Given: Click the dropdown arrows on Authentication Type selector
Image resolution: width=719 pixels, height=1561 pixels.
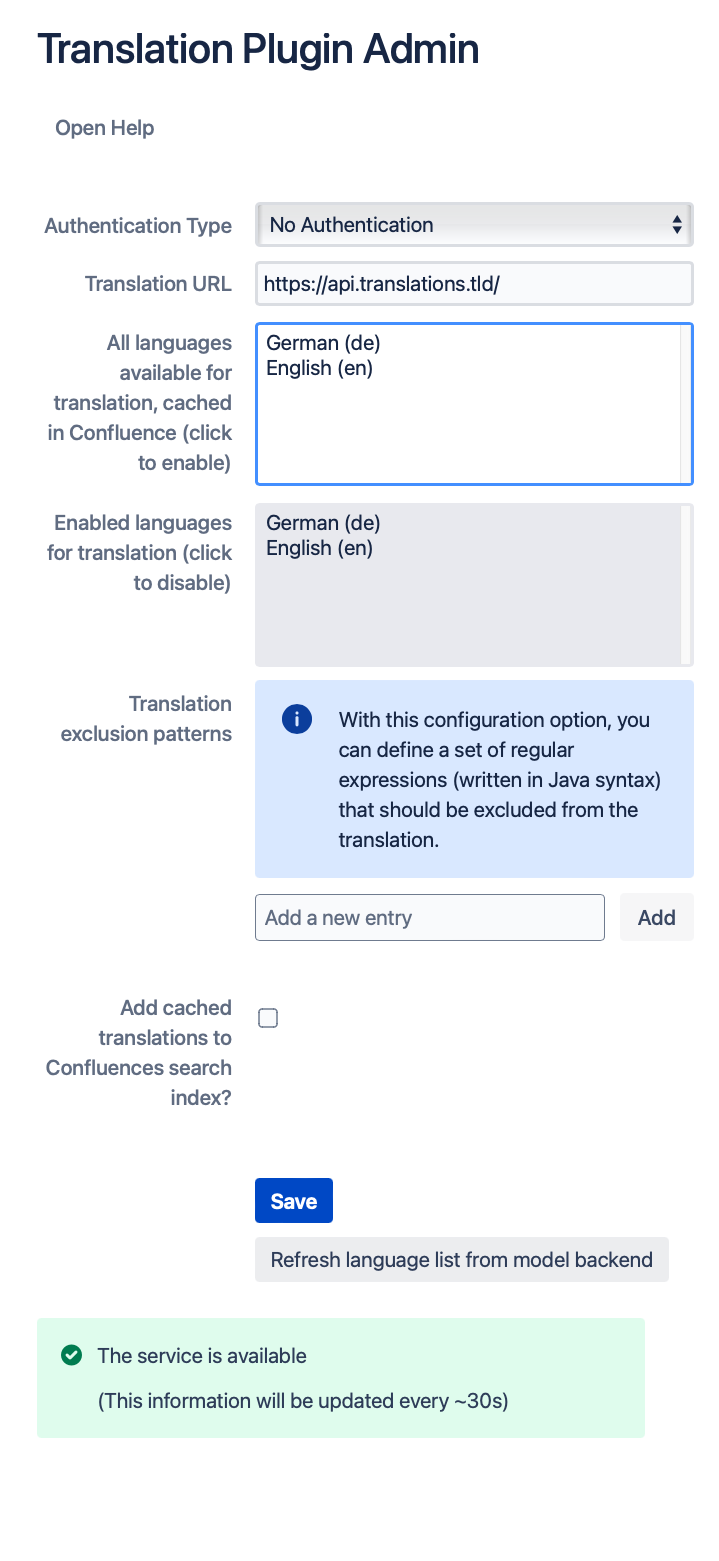Looking at the screenshot, I should pyautogui.click(x=678, y=224).
